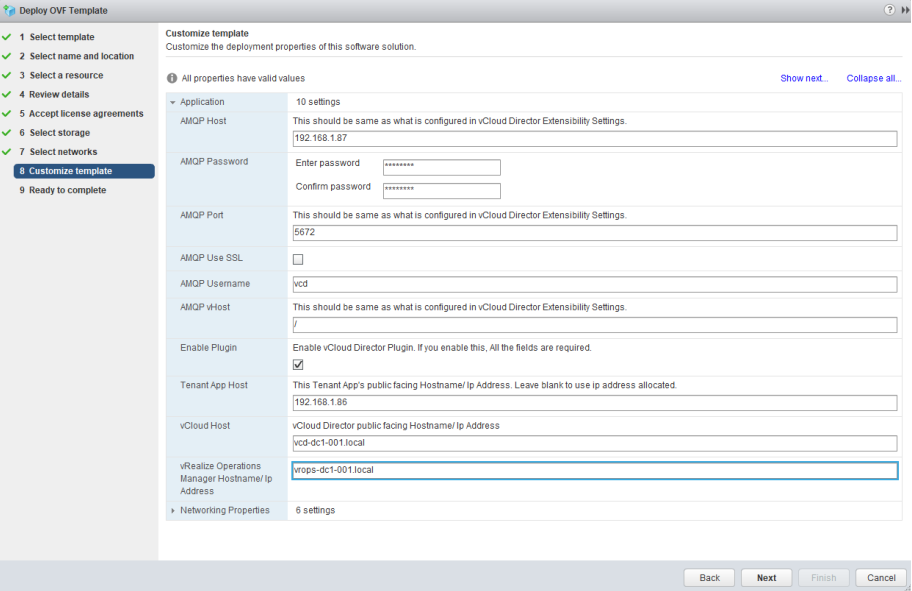Click the AMQP Host input field

(594, 139)
